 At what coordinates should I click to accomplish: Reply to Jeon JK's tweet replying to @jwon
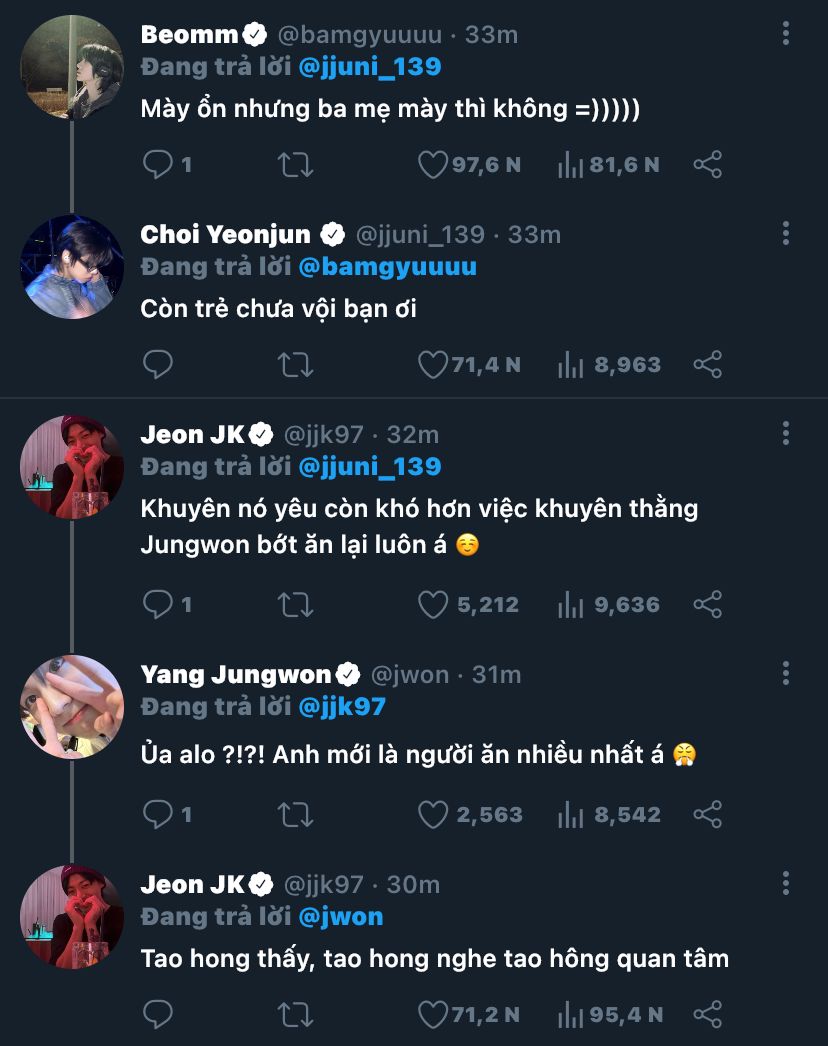click(158, 1014)
